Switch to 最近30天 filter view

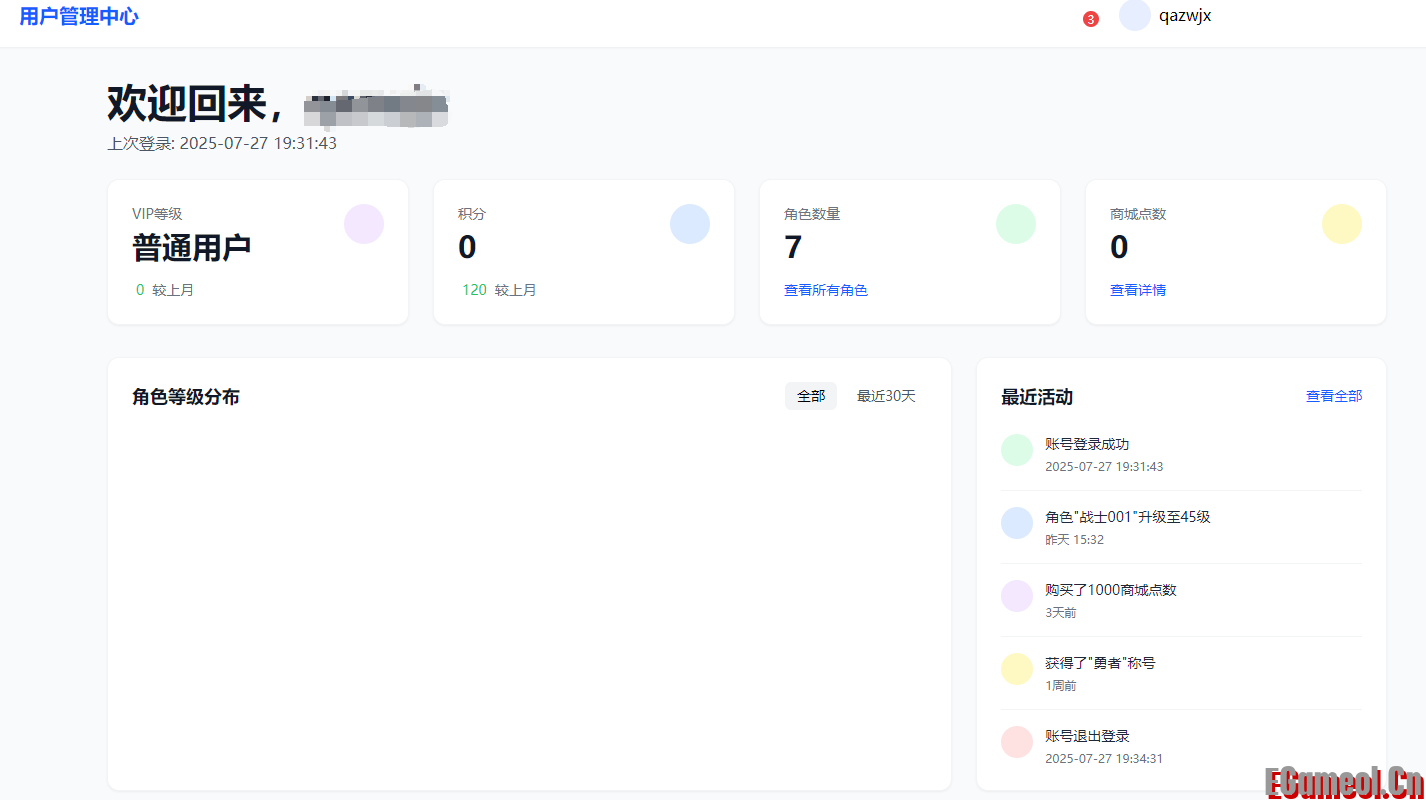click(885, 396)
